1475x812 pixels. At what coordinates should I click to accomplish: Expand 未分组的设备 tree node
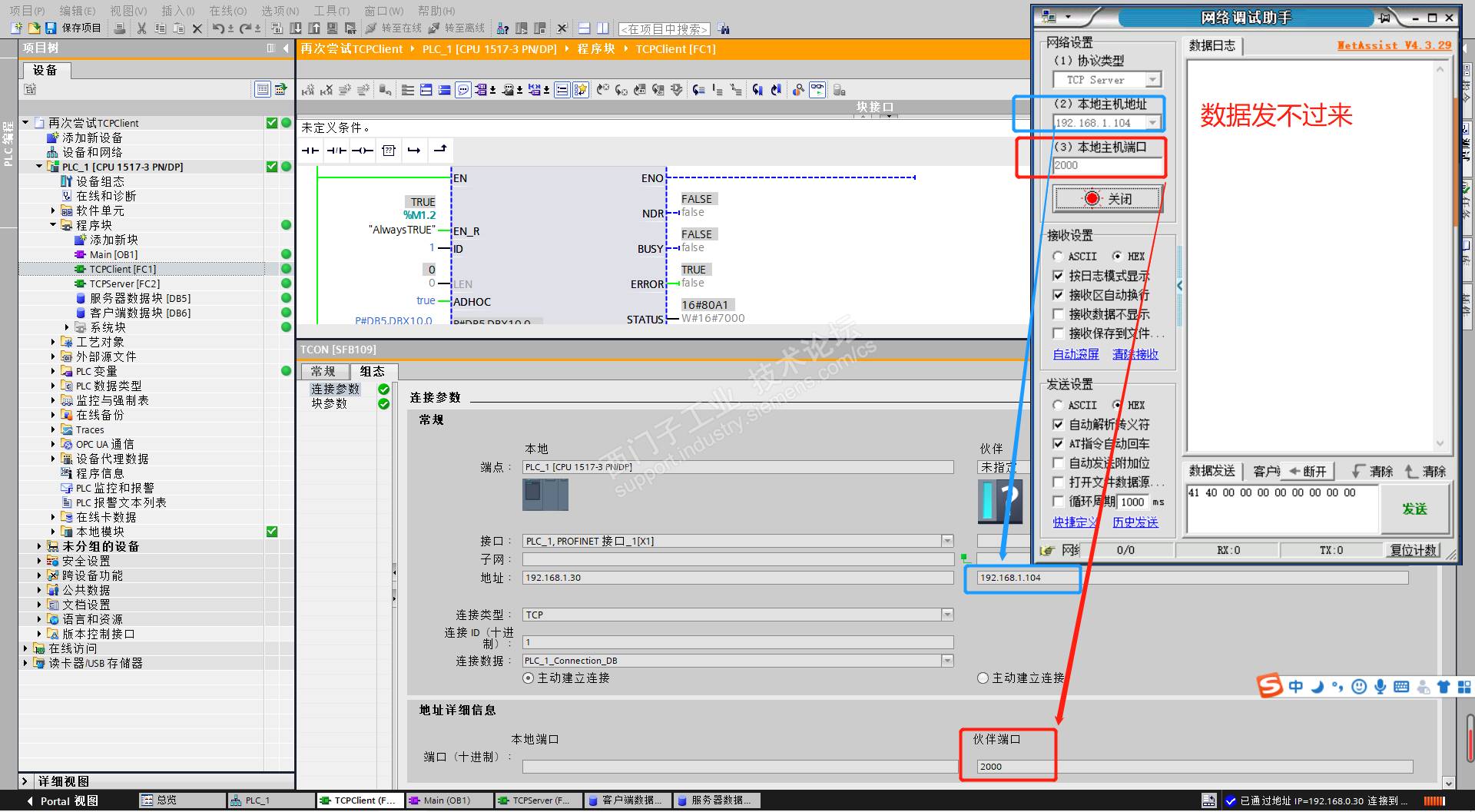click(x=39, y=546)
